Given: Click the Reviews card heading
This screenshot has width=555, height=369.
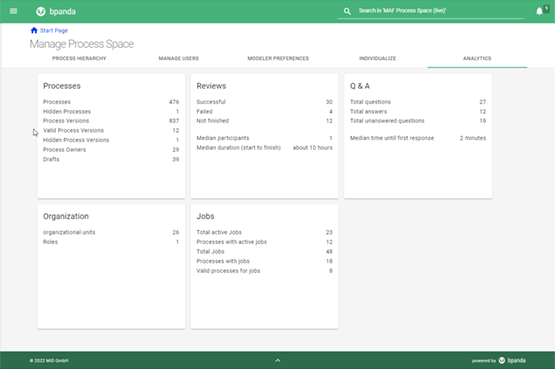Looking at the screenshot, I should tap(211, 86).
